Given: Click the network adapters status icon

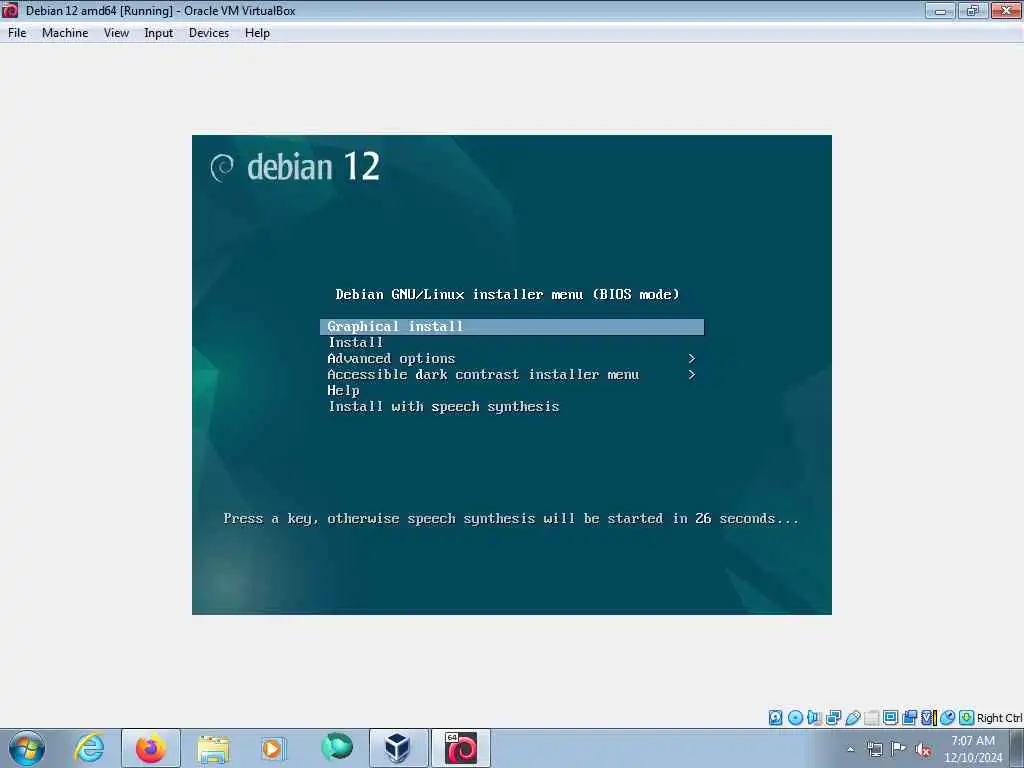Looking at the screenshot, I should tap(833, 718).
